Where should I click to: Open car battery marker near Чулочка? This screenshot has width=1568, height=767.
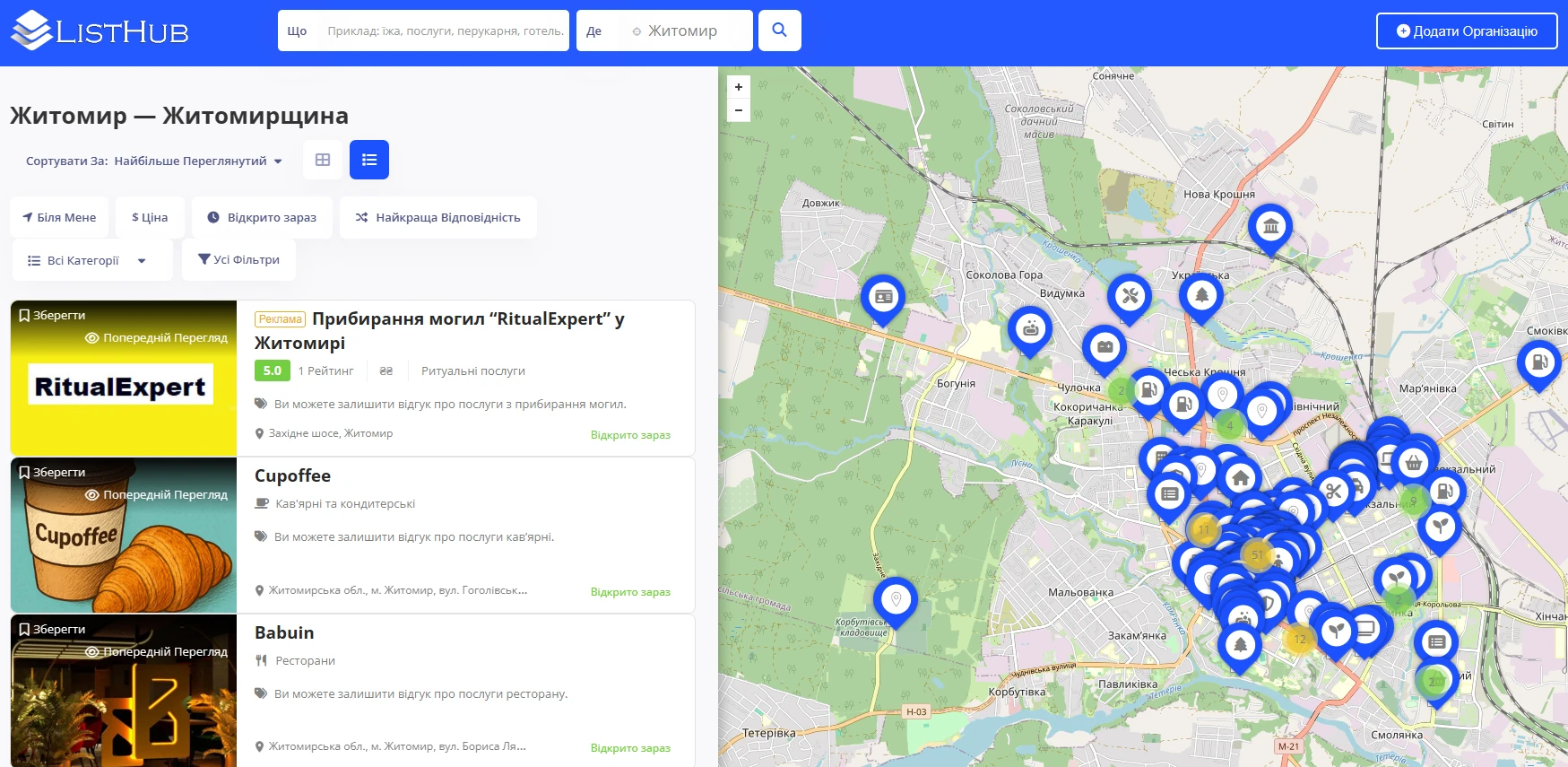click(x=1105, y=347)
